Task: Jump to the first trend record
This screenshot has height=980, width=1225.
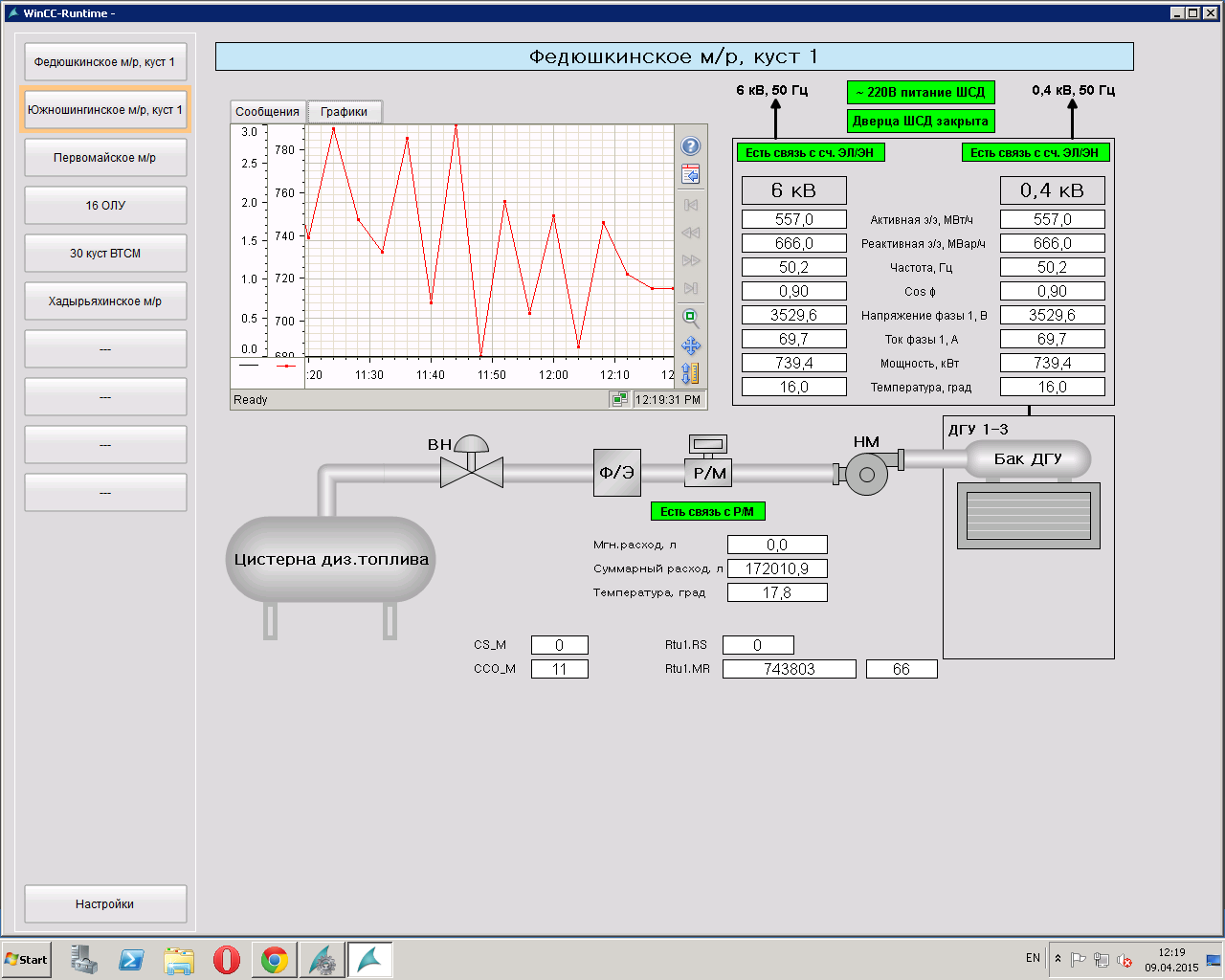Action: [690, 205]
